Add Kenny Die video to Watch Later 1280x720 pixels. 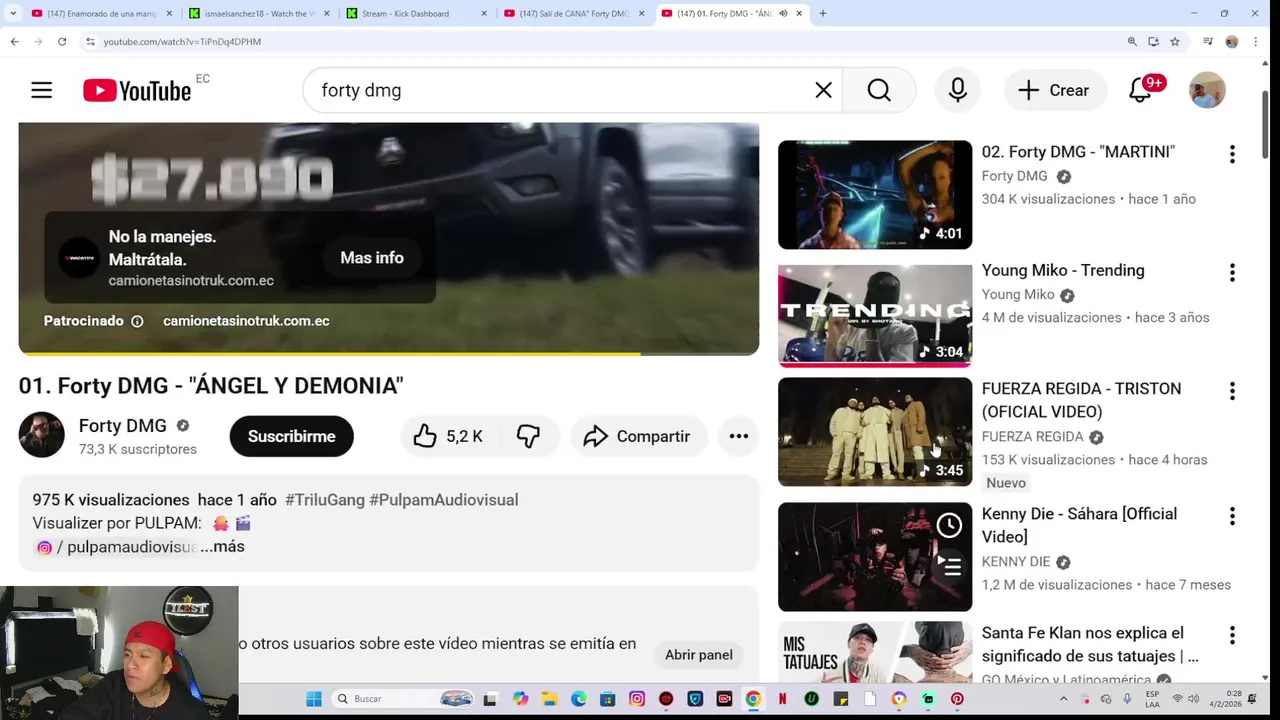(949, 525)
